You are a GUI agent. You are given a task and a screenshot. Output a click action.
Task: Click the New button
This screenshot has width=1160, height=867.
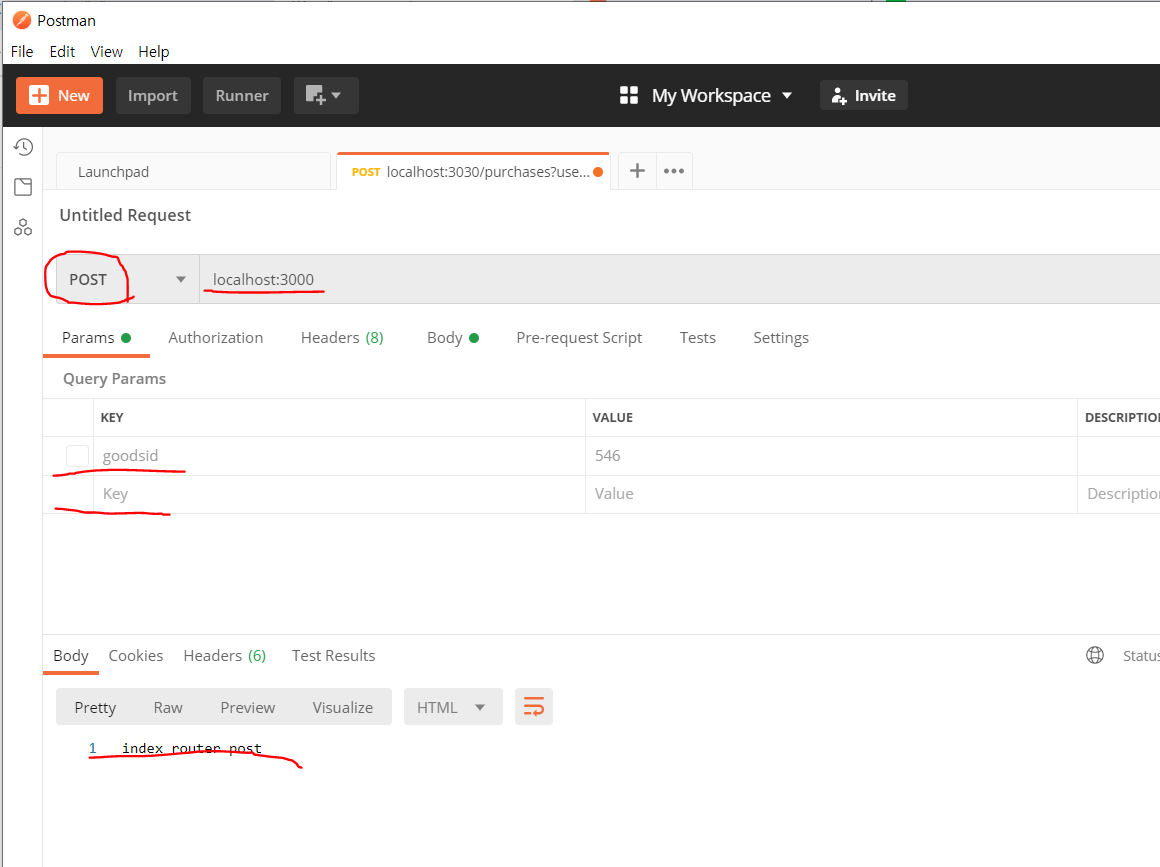[x=59, y=95]
